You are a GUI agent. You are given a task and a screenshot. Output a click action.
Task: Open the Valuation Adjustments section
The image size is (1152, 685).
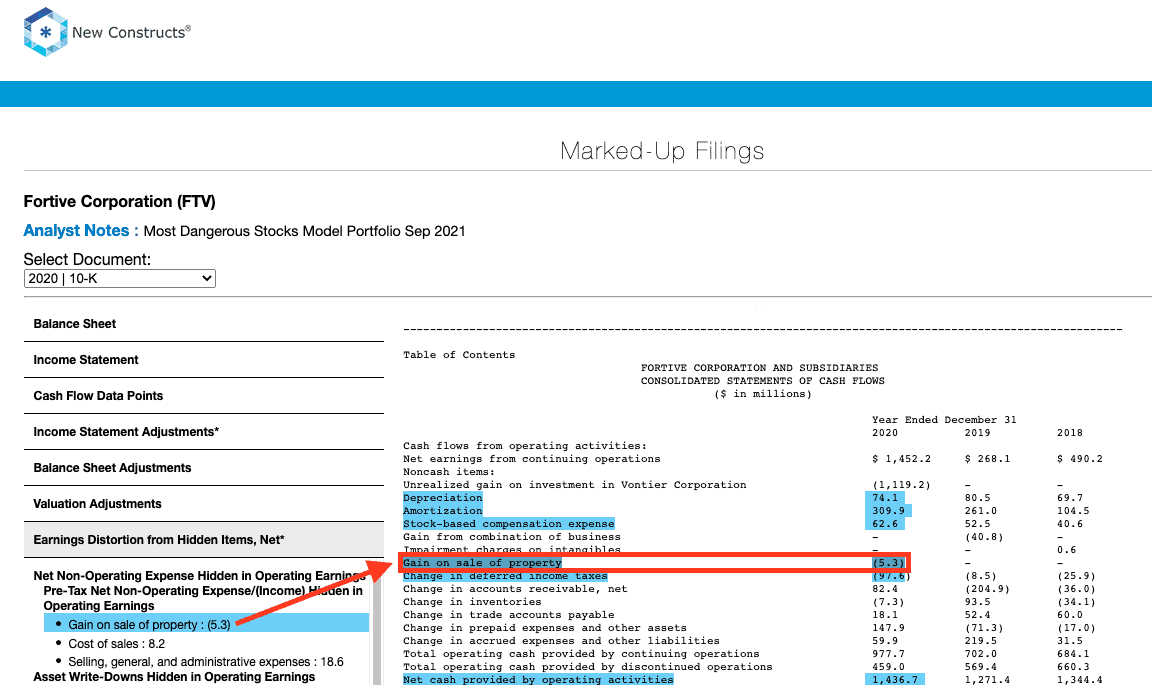204,504
